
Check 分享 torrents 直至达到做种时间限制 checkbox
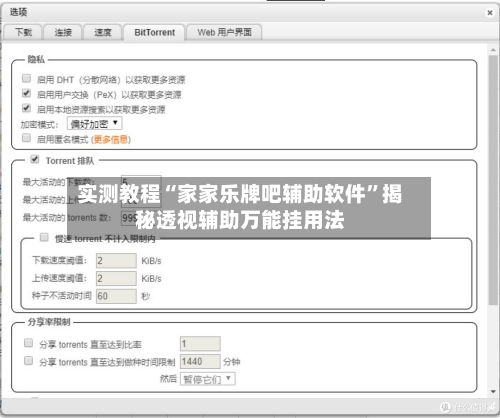tap(29, 361)
